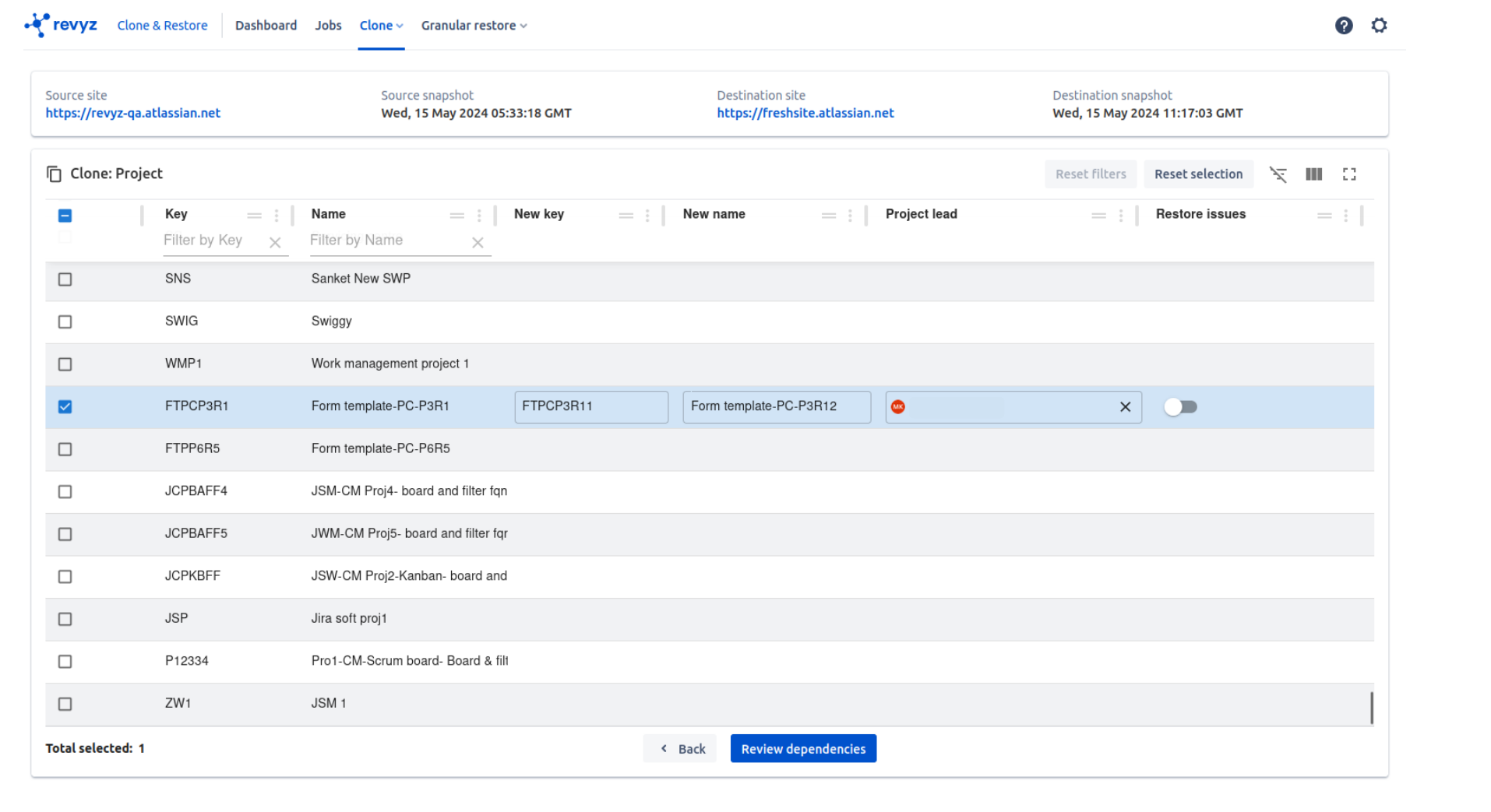Viewport: 1491px width, 812px height.
Task: Edit the New key input field
Action: click(590, 407)
